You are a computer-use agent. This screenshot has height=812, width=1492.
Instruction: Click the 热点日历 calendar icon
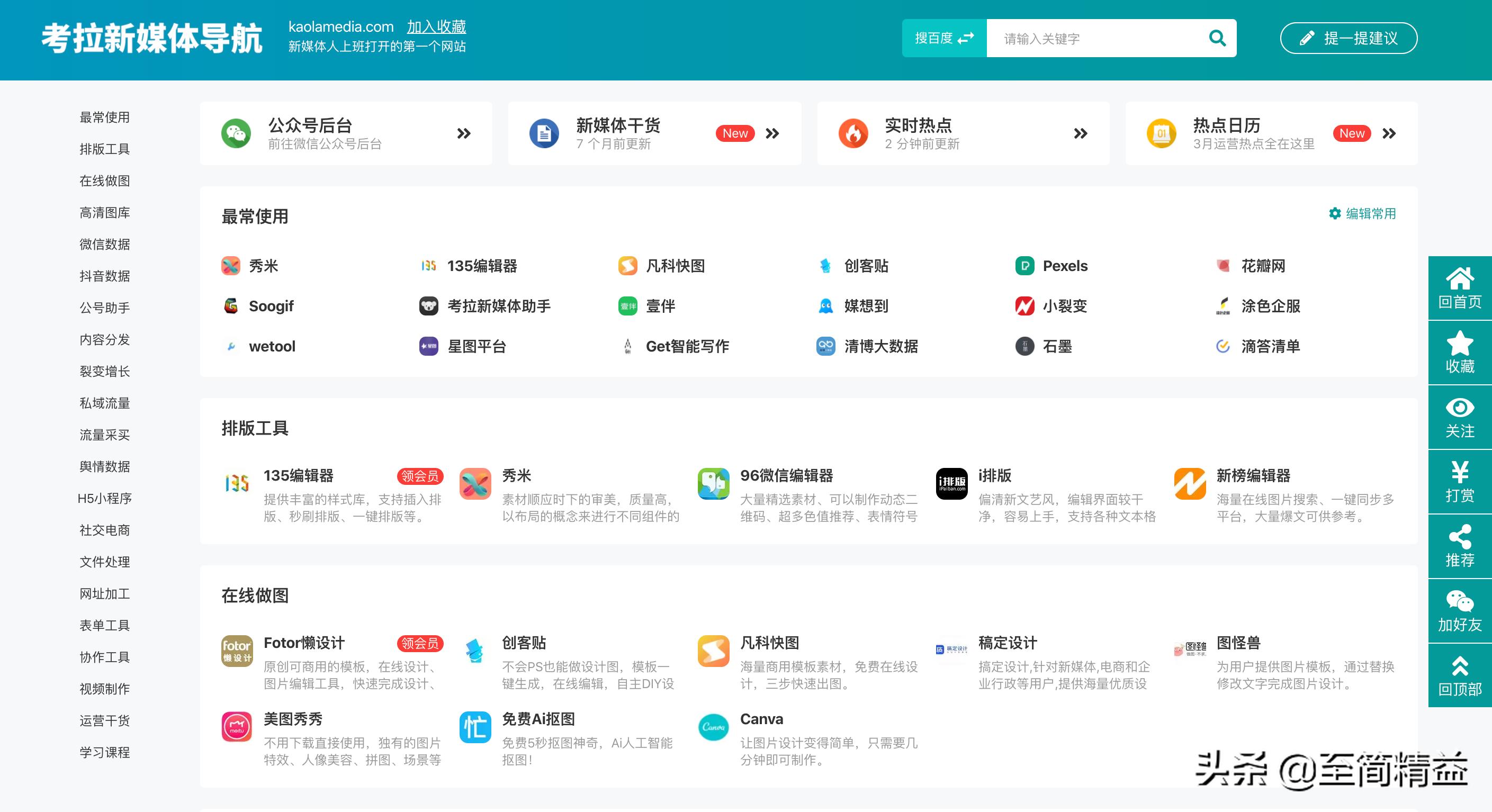pos(1161,133)
